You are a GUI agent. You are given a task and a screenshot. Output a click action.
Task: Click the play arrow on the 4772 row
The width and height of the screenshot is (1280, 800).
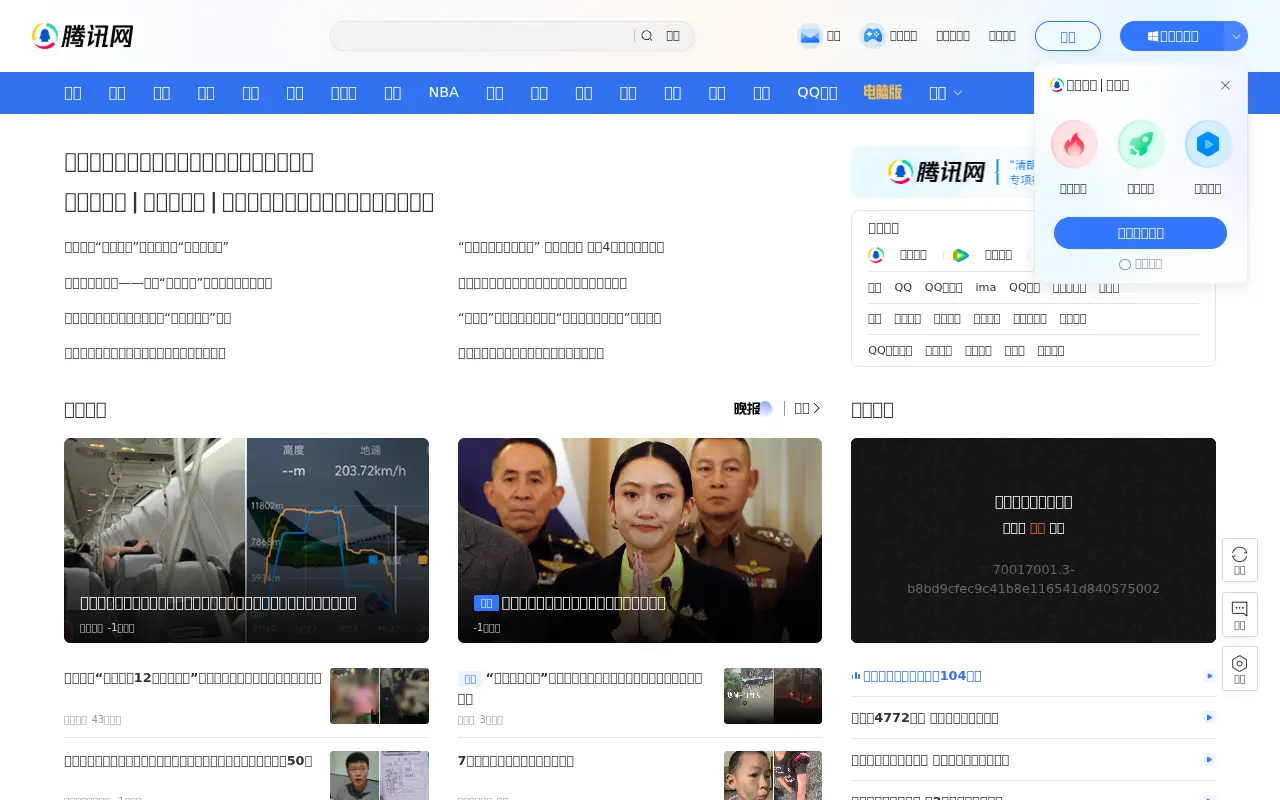point(1209,718)
